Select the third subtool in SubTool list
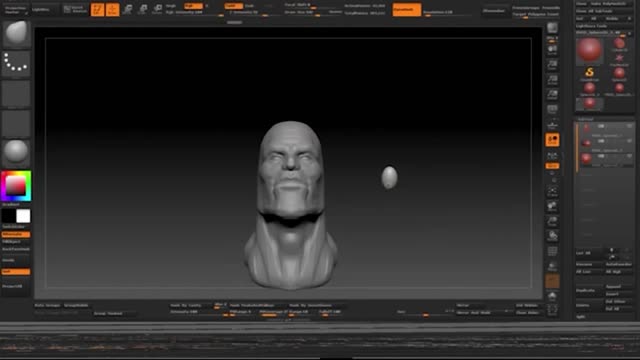 pyautogui.click(x=605, y=158)
